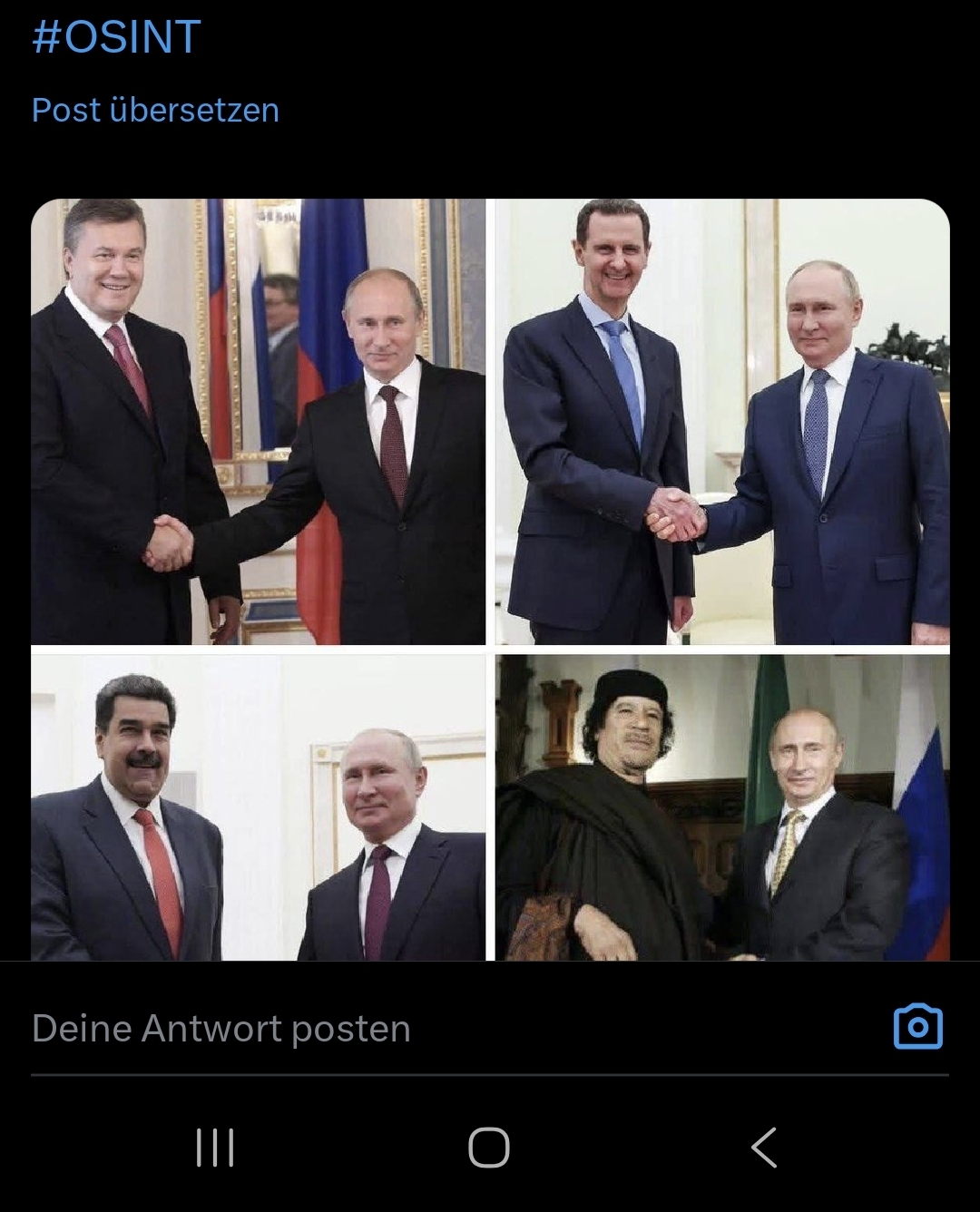Viewport: 980px width, 1212px height.
Task: Tap the light blue necktie
Action: [625, 380]
